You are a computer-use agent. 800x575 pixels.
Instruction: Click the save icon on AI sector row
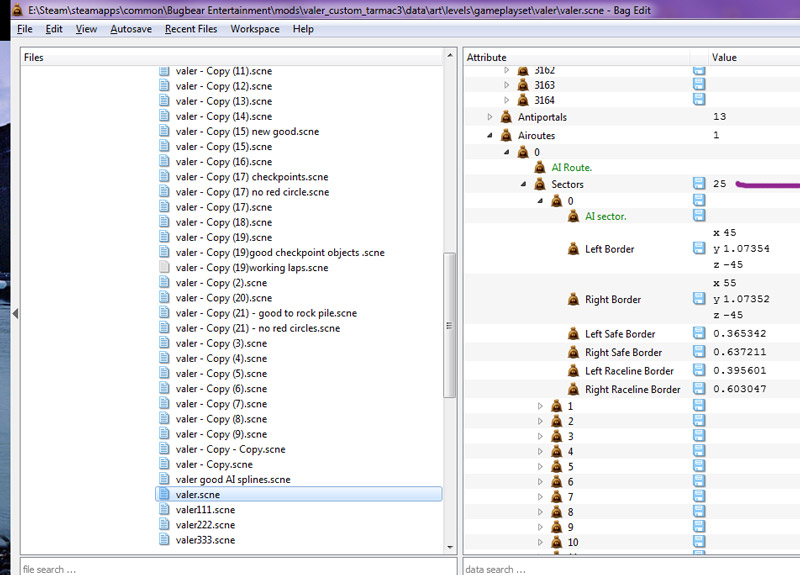point(699,216)
